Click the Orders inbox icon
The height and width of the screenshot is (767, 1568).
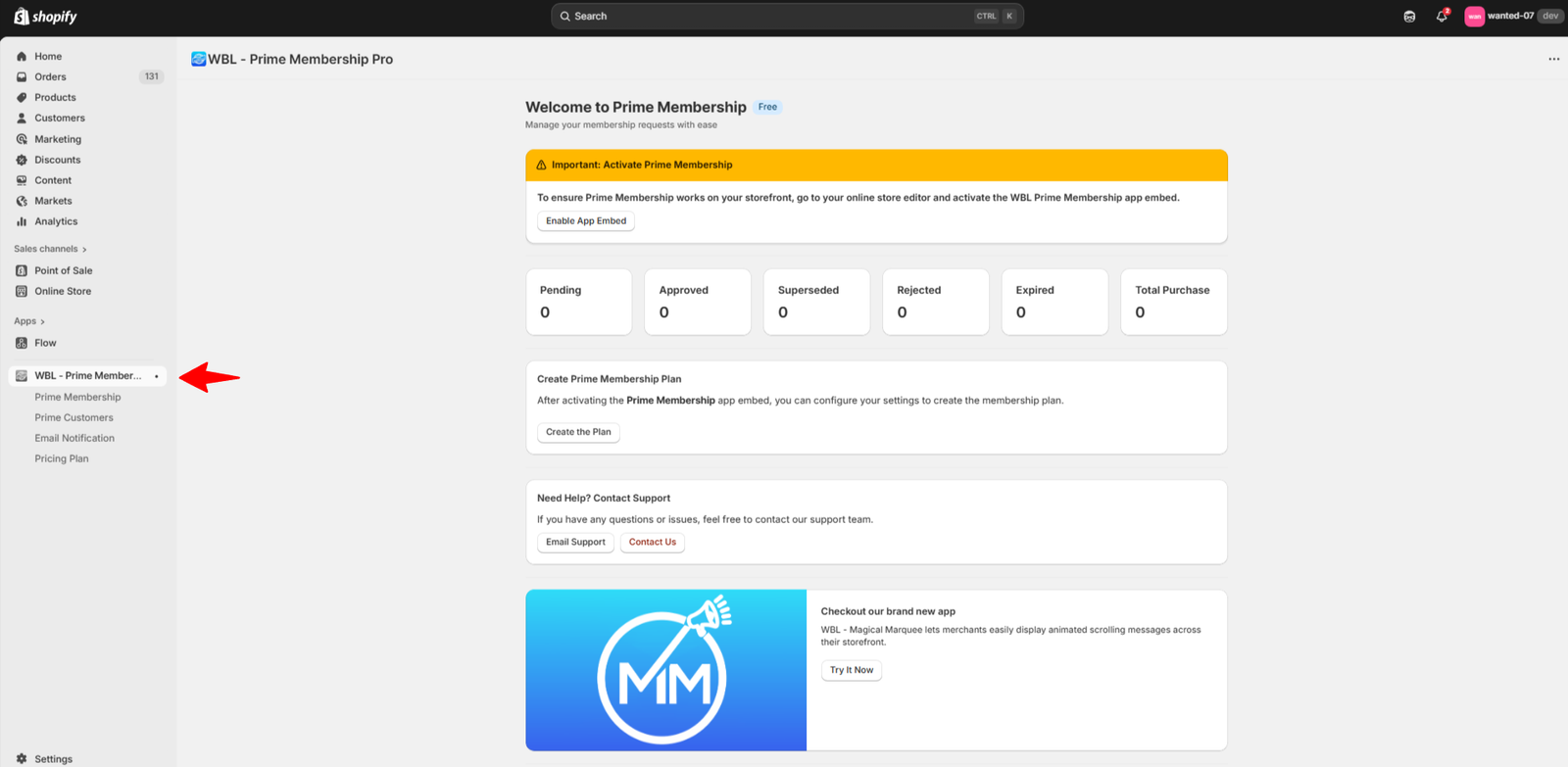pos(22,77)
